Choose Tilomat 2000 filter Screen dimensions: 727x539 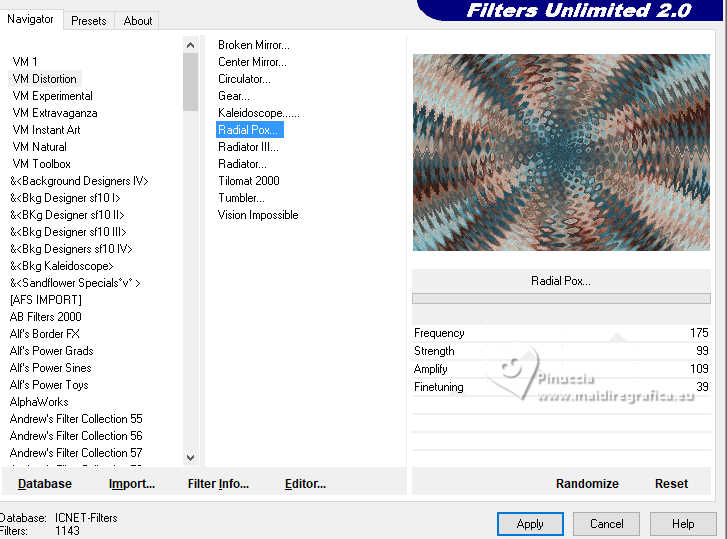coord(249,181)
